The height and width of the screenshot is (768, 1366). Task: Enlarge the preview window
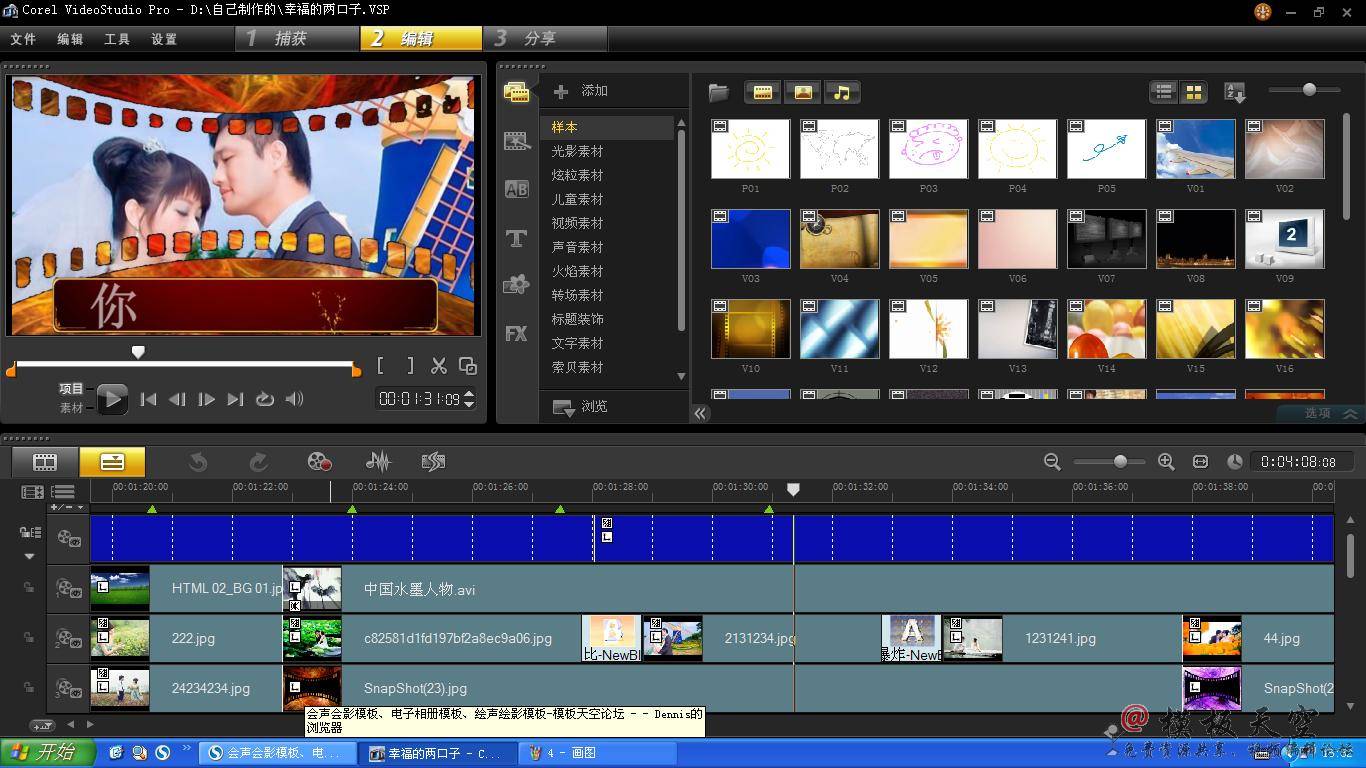[467, 366]
